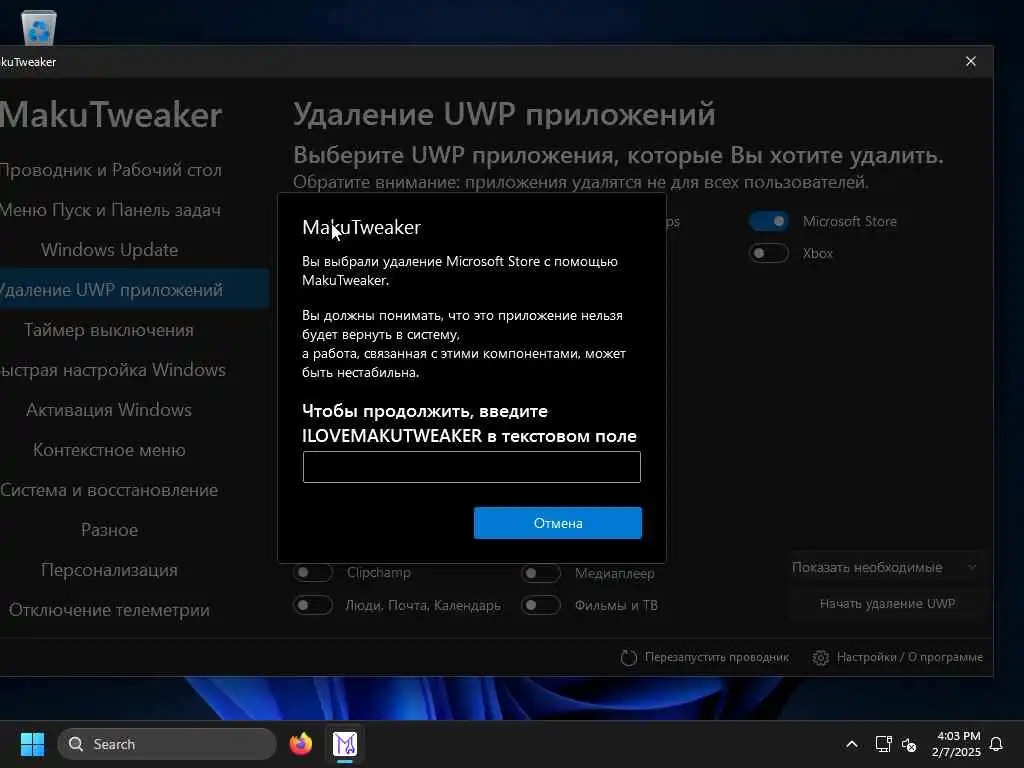Click the Отмена button in the dialog
1024x768 pixels.
tap(558, 523)
